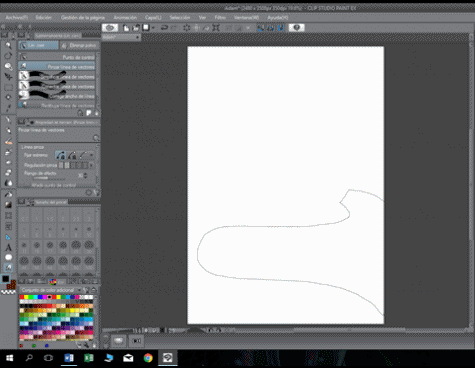Viewport: 475px width, 368px height.
Task: Select the Gradient tool
Action: tap(8, 205)
